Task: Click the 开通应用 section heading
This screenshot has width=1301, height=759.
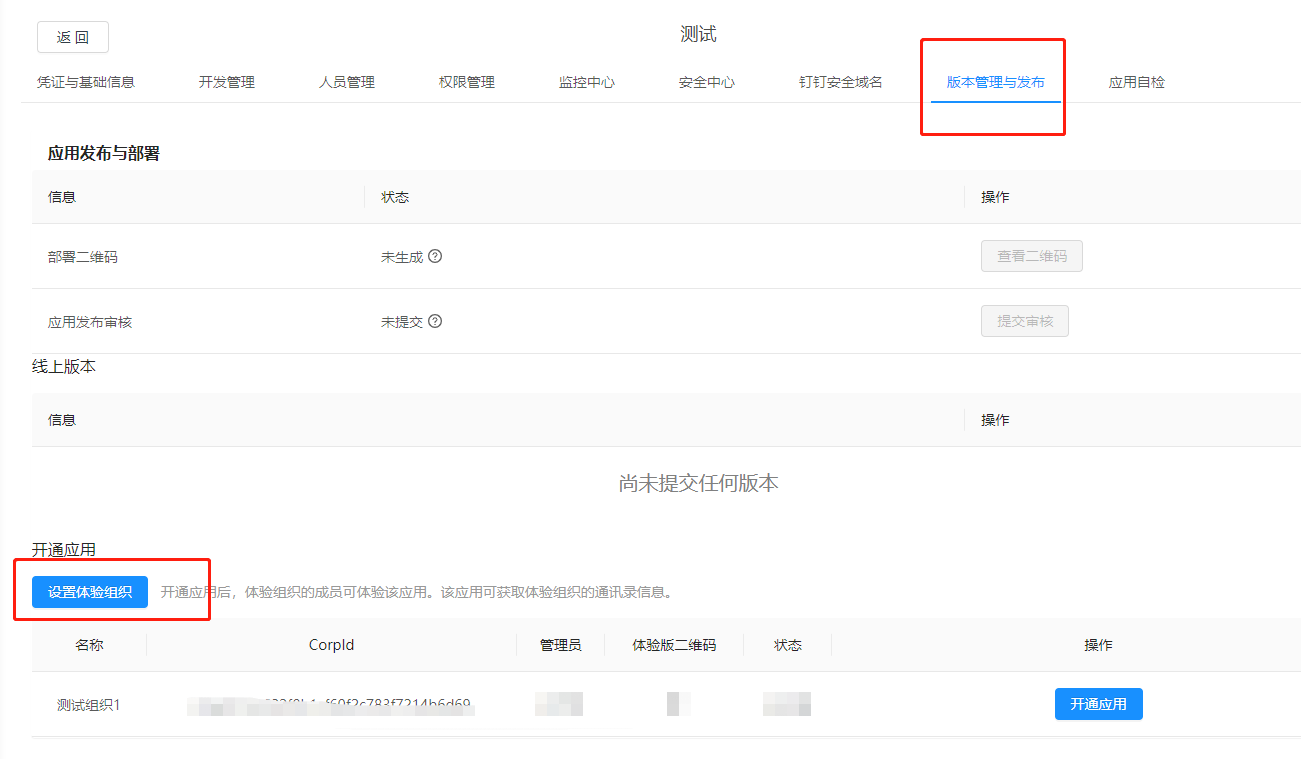Action: (64, 550)
